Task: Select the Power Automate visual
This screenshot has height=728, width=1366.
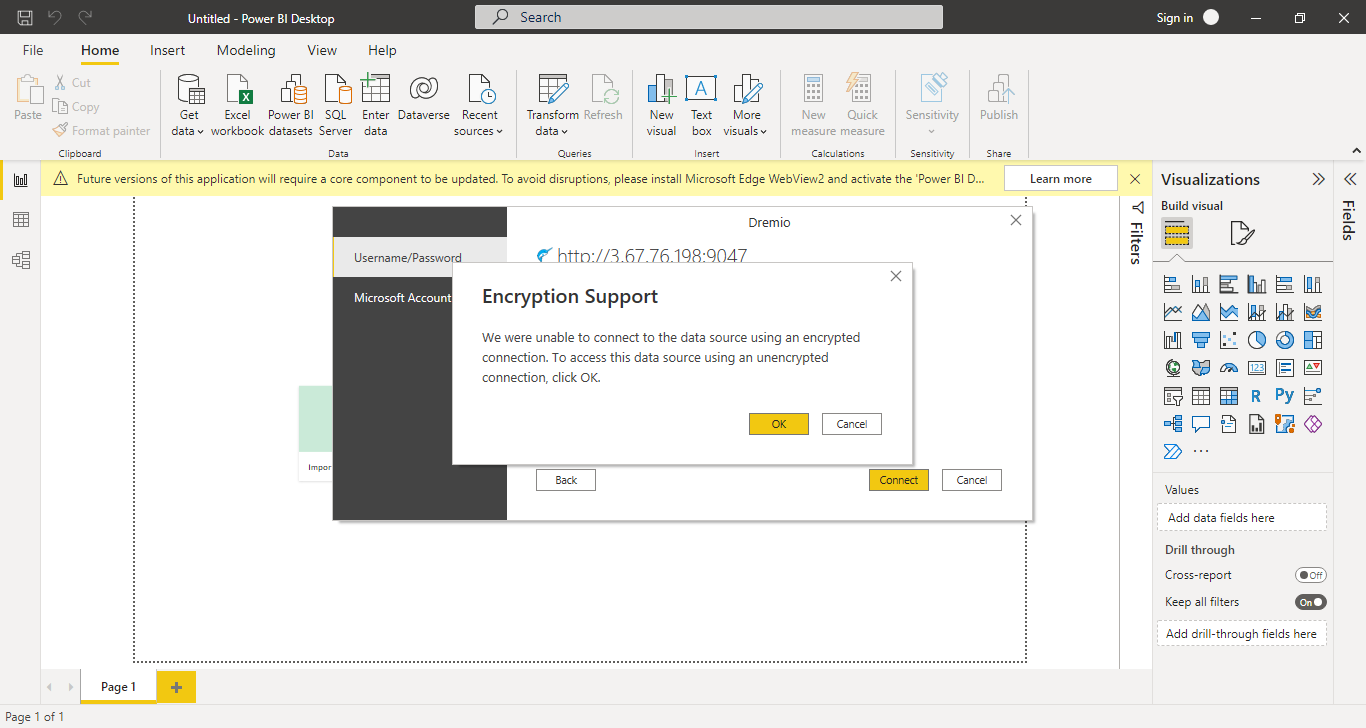Action: [x=1173, y=452]
